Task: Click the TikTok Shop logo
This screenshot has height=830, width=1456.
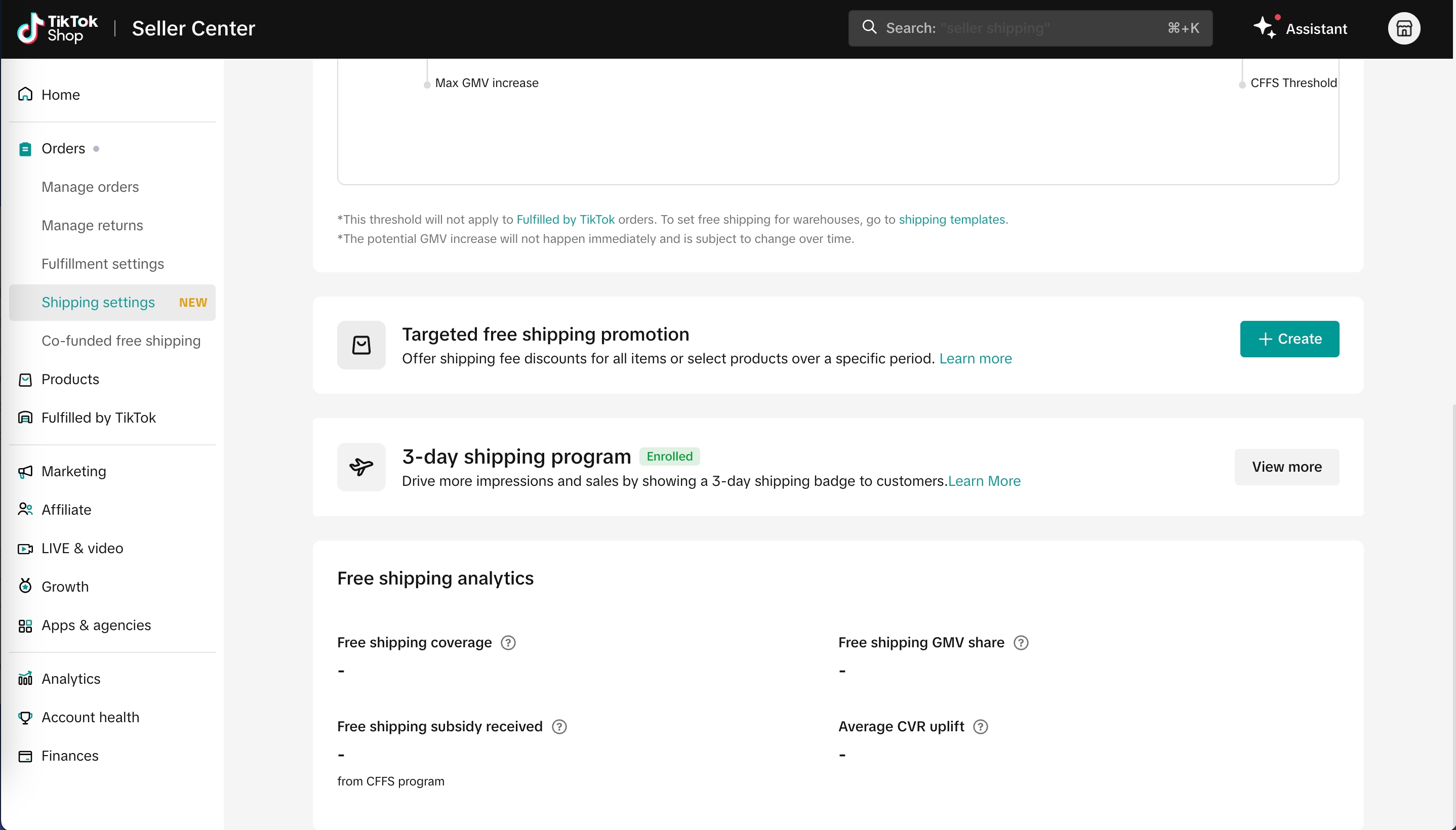Action: point(57,28)
